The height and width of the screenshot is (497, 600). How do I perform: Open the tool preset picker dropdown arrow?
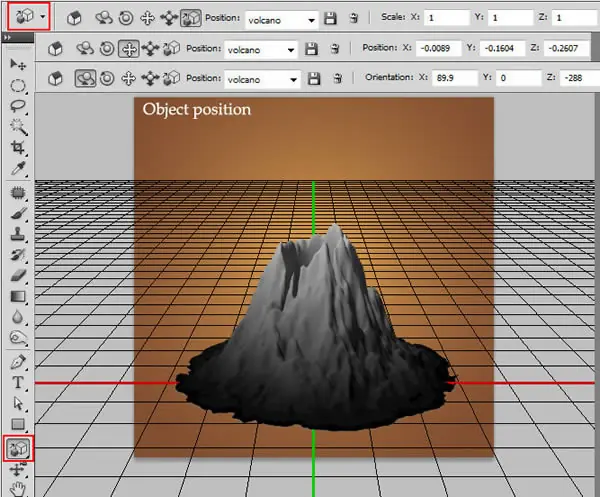coord(43,16)
